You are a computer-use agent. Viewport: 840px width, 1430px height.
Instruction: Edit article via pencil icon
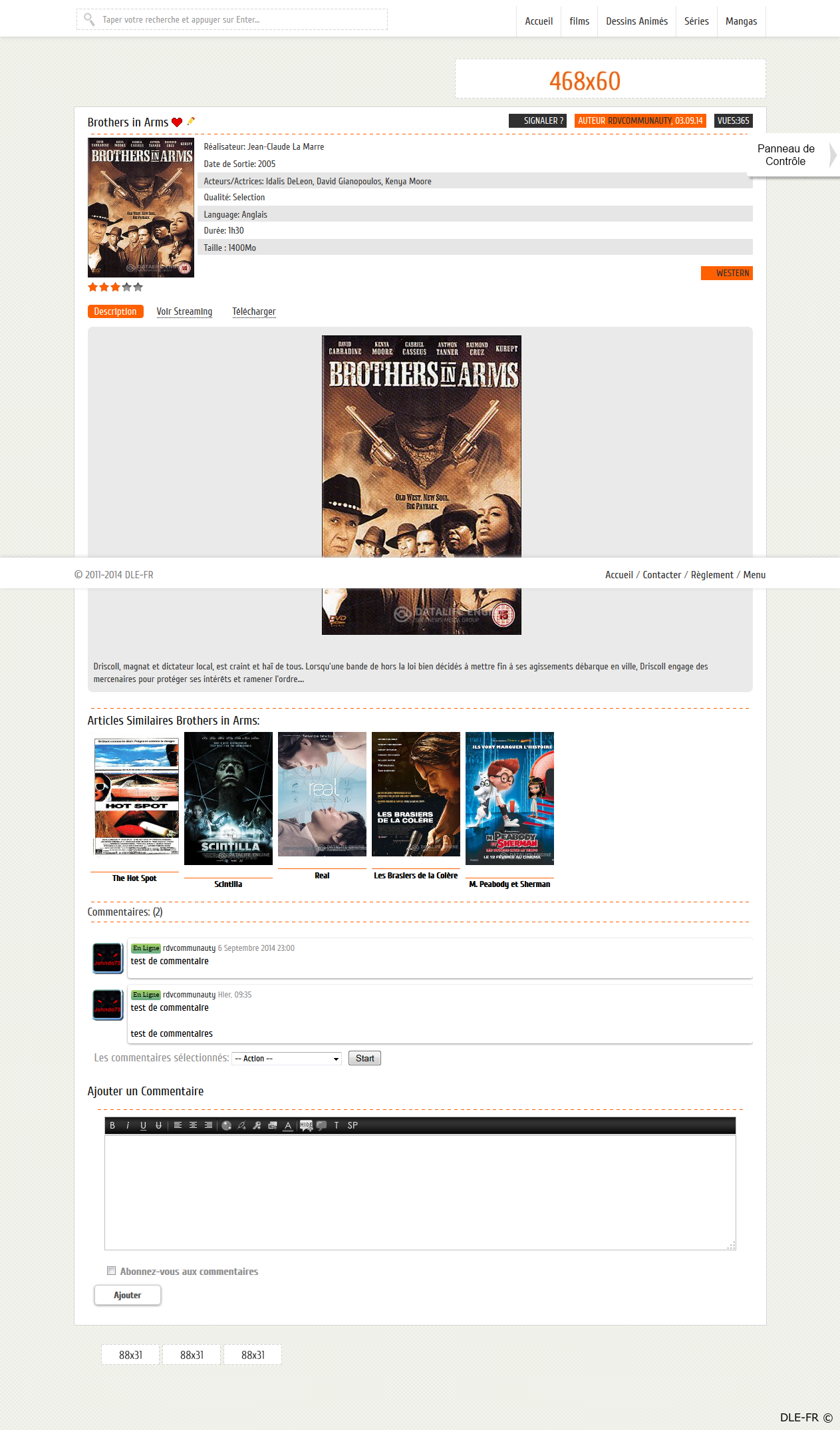pyautogui.click(x=191, y=121)
